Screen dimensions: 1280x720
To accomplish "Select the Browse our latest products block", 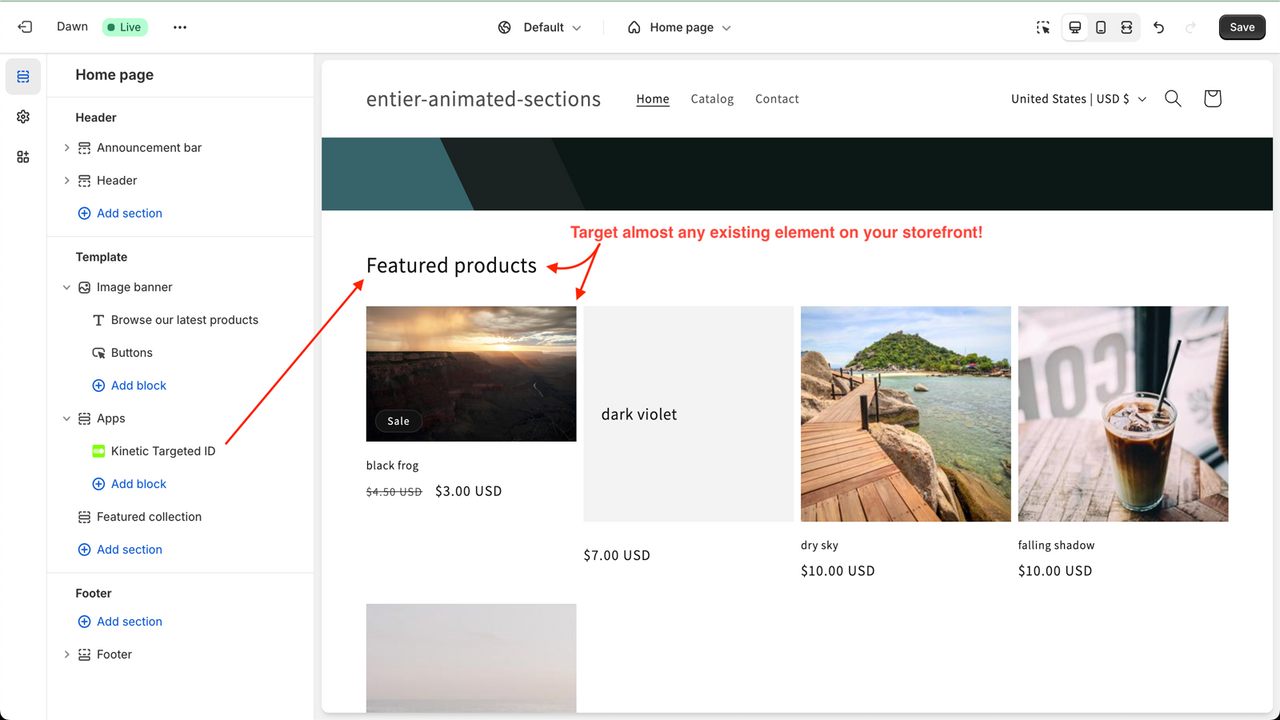I will click(184, 320).
